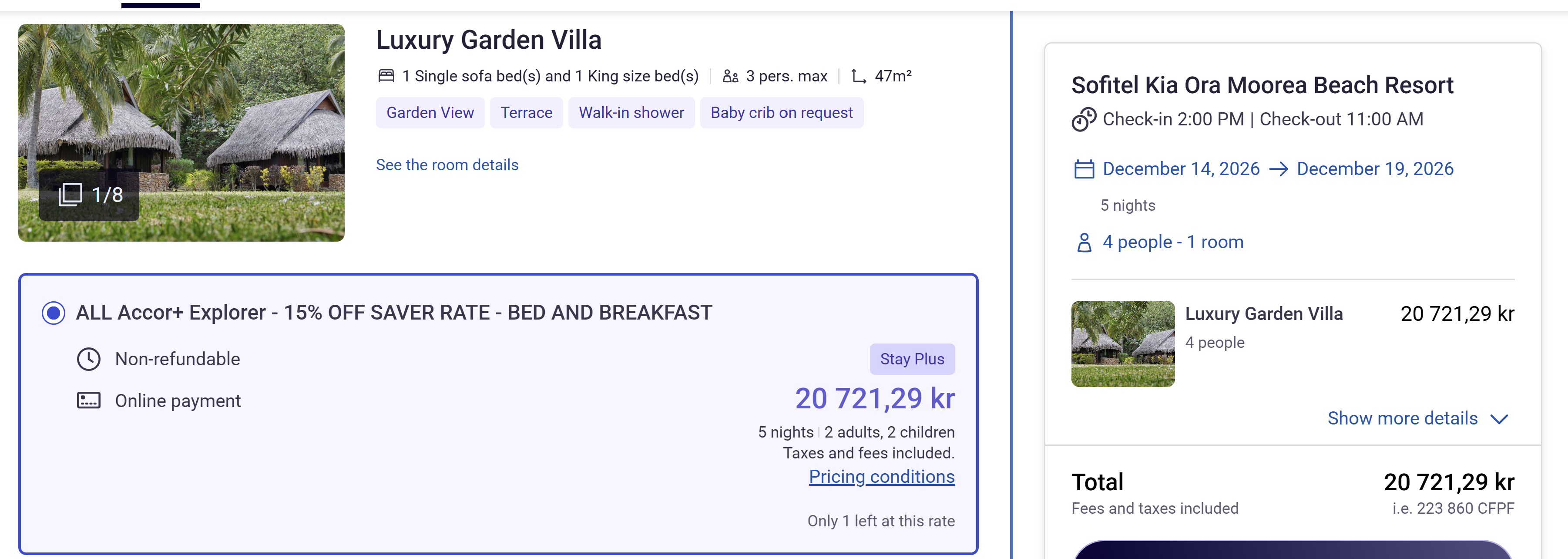1568x559 pixels.
Task: Click the Online payment card icon
Action: (89, 401)
